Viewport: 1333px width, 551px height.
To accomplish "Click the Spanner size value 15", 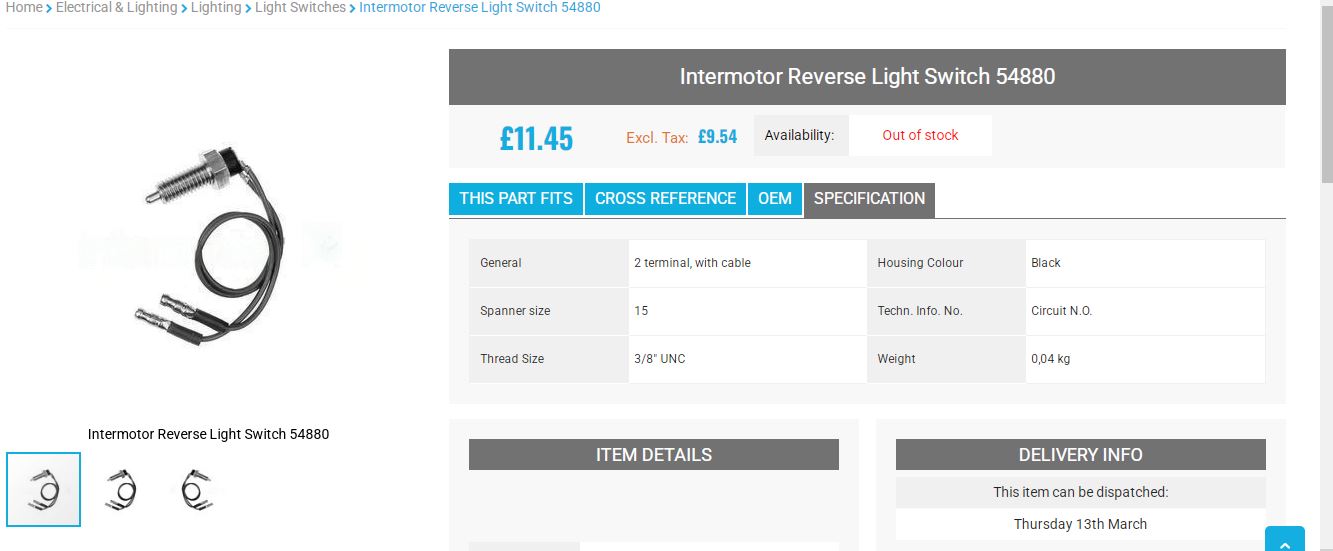I will pos(641,311).
